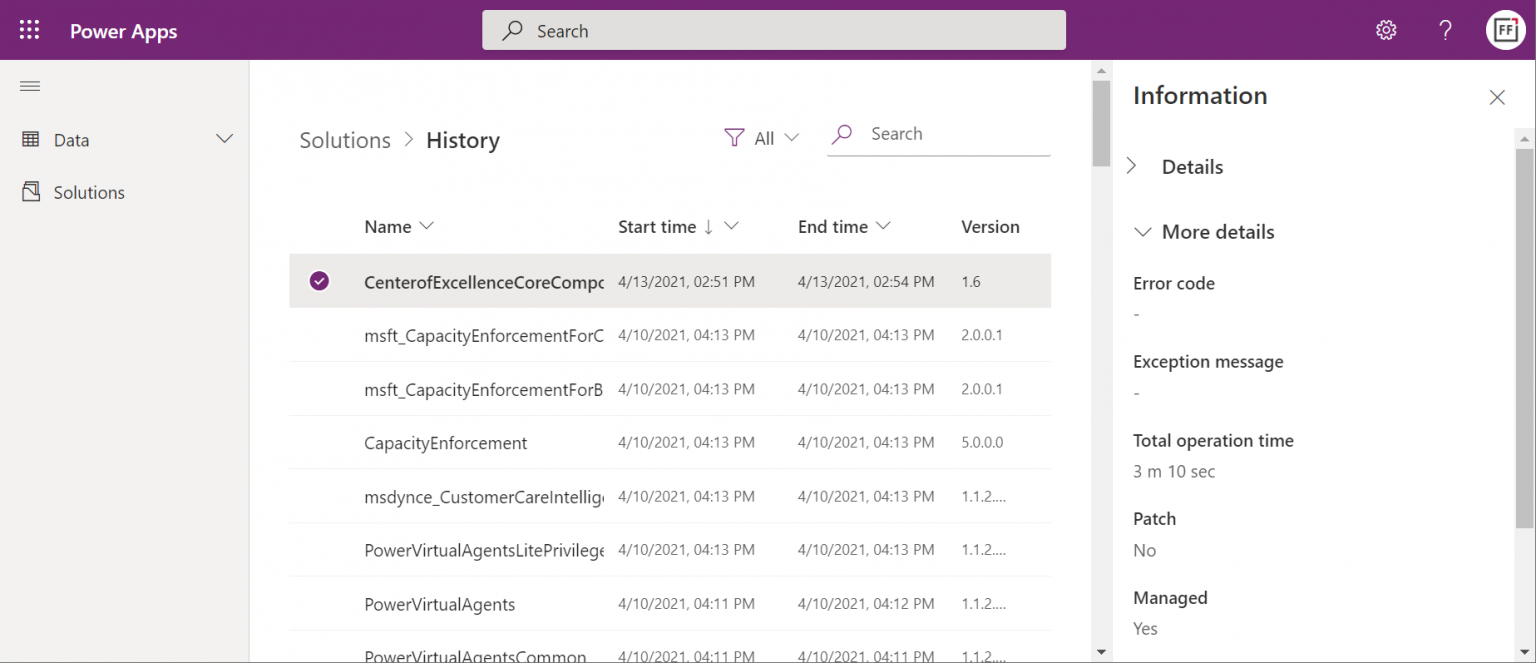Screen dimensions: 1536x663
Task: Click the magnifier icon in History search
Action: point(842,133)
